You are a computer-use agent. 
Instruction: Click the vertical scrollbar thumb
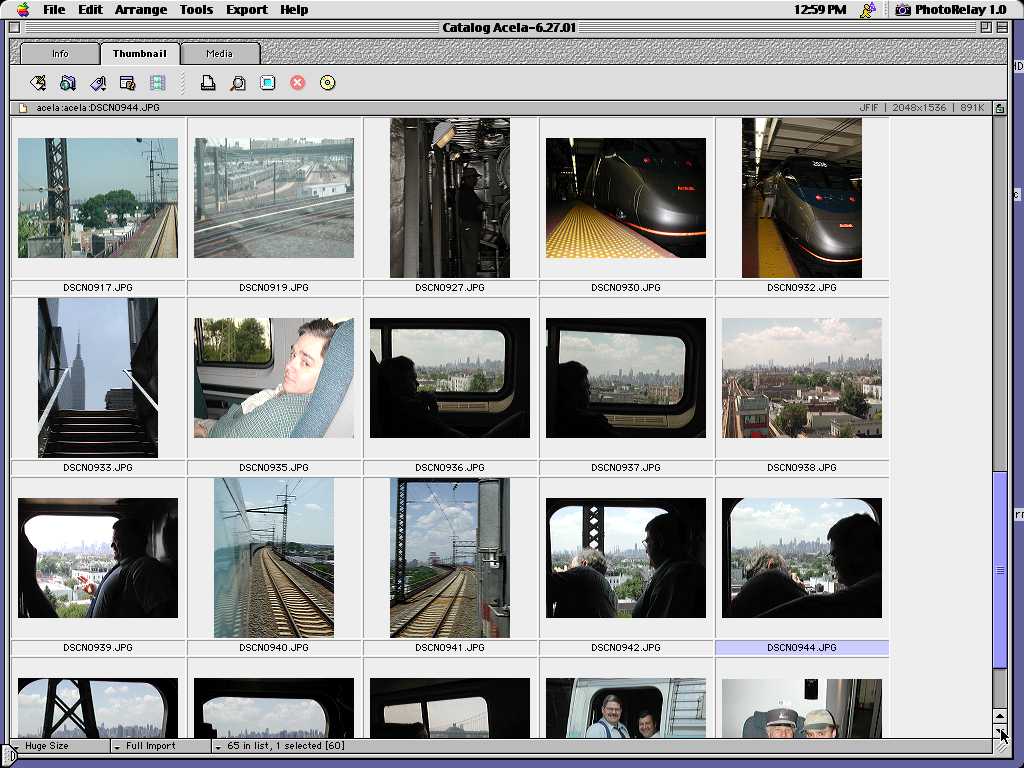coord(999,570)
